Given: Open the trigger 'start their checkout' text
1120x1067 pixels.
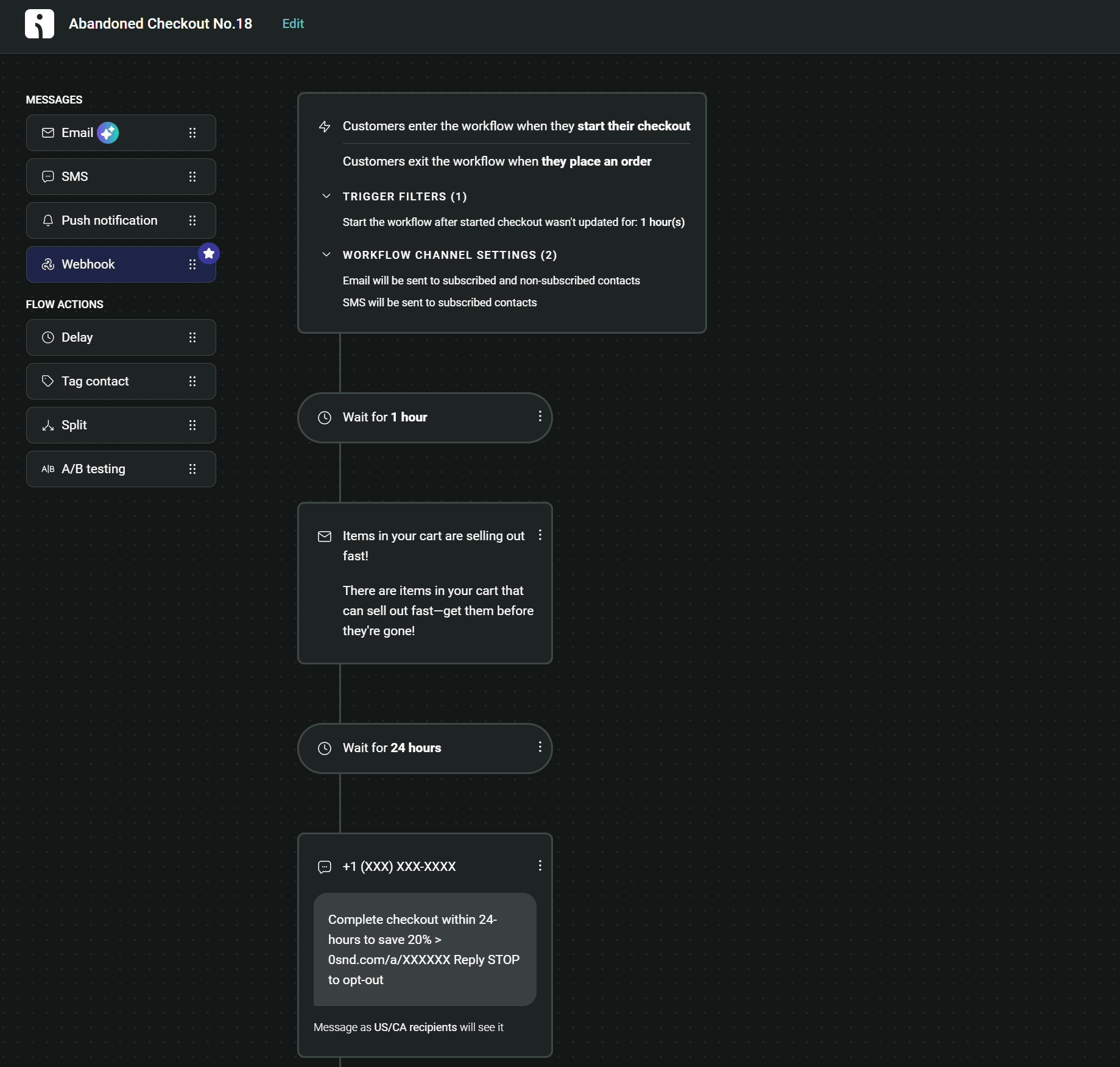Looking at the screenshot, I should click(x=633, y=126).
